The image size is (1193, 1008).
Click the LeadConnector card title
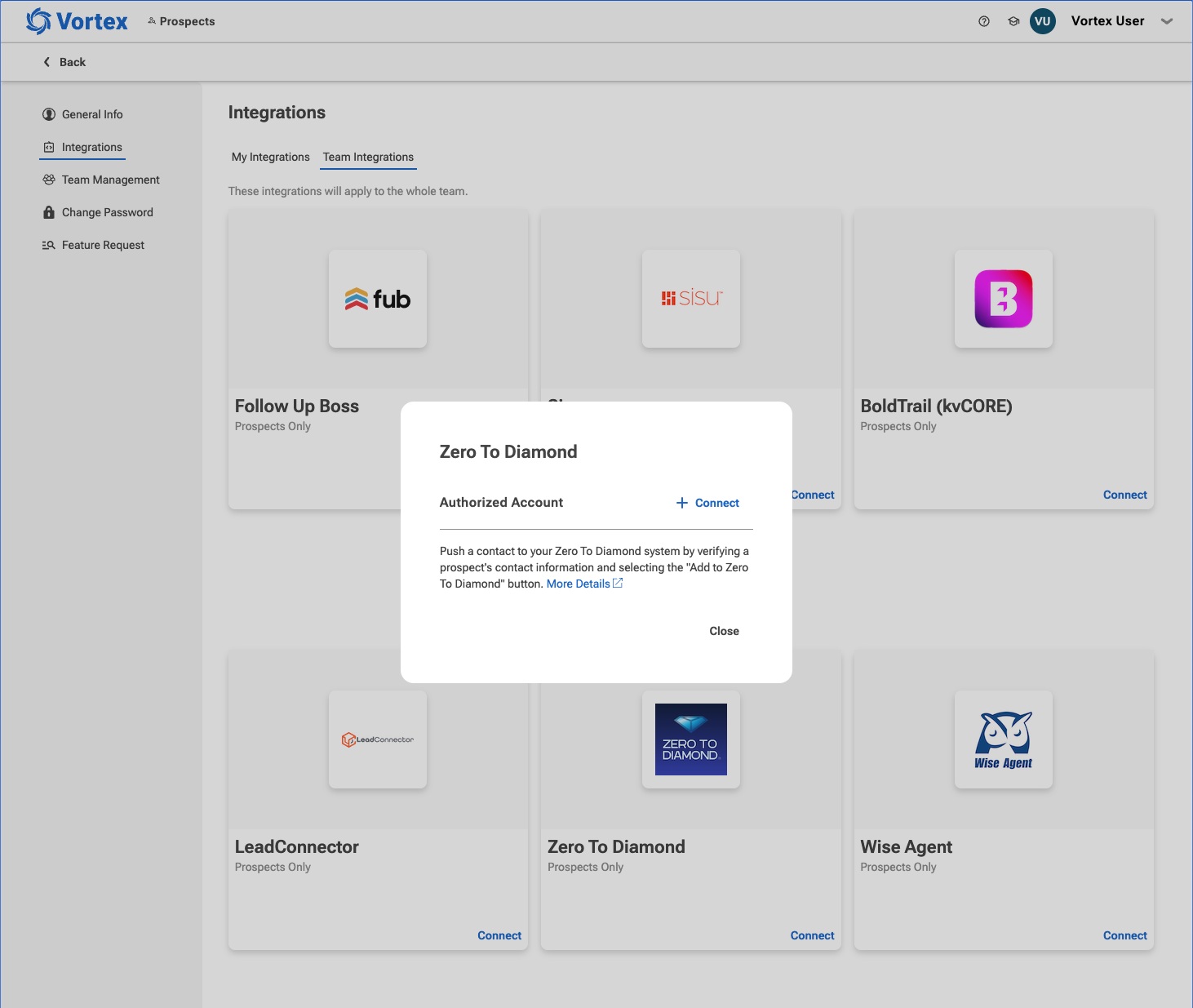[x=297, y=846]
